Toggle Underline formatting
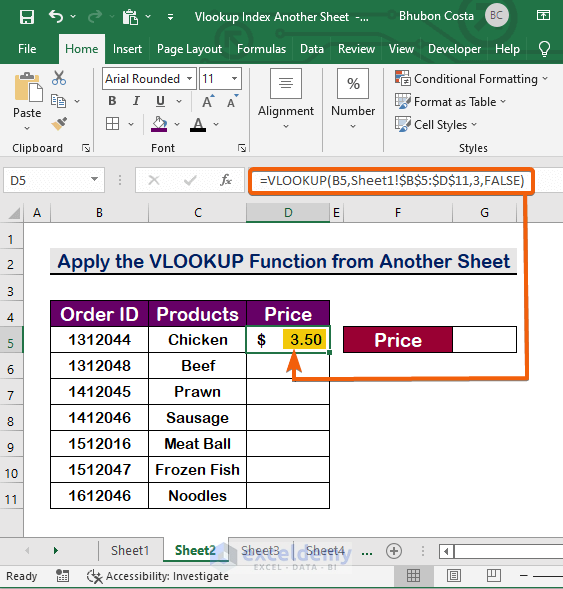The width and height of the screenshot is (563, 589). click(160, 101)
